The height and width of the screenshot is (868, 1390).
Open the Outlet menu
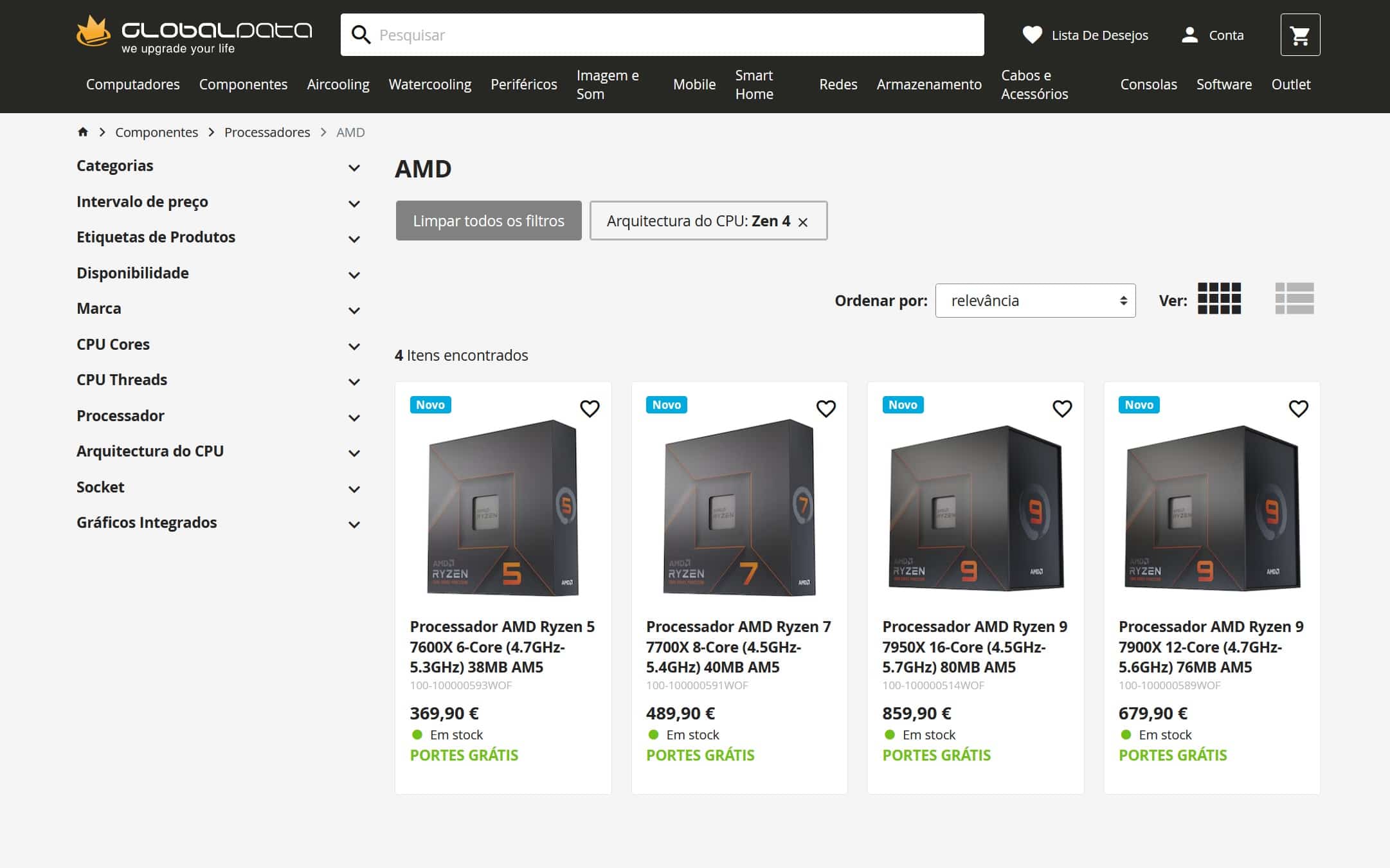(x=1291, y=84)
